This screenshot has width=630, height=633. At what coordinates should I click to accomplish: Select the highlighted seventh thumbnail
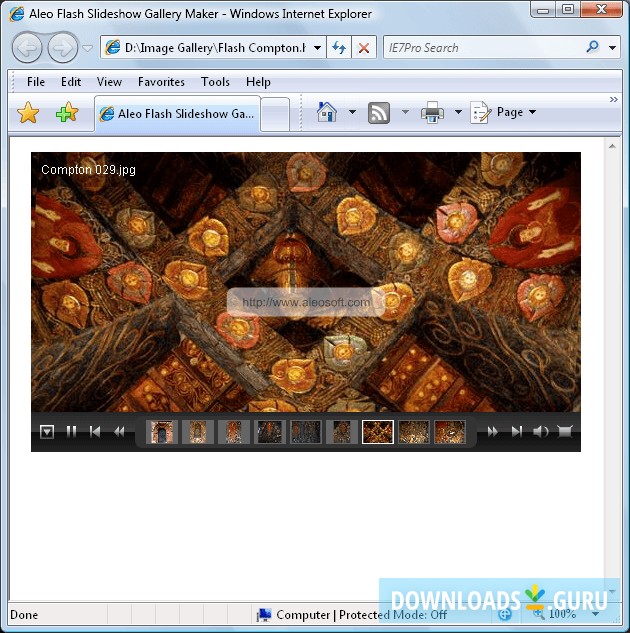coord(378,432)
